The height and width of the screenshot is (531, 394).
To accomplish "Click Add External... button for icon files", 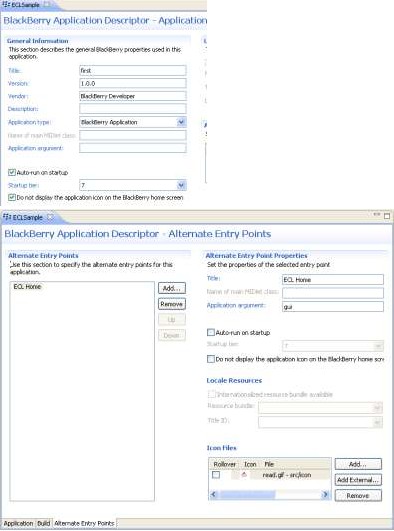I will (x=358, y=480).
